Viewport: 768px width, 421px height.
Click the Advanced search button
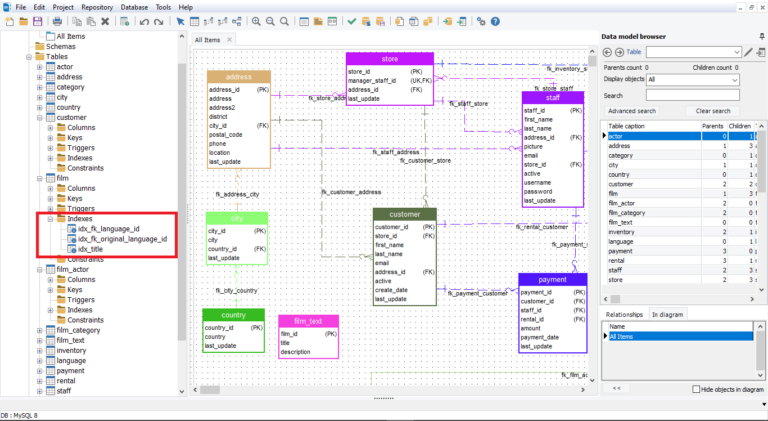(632, 111)
